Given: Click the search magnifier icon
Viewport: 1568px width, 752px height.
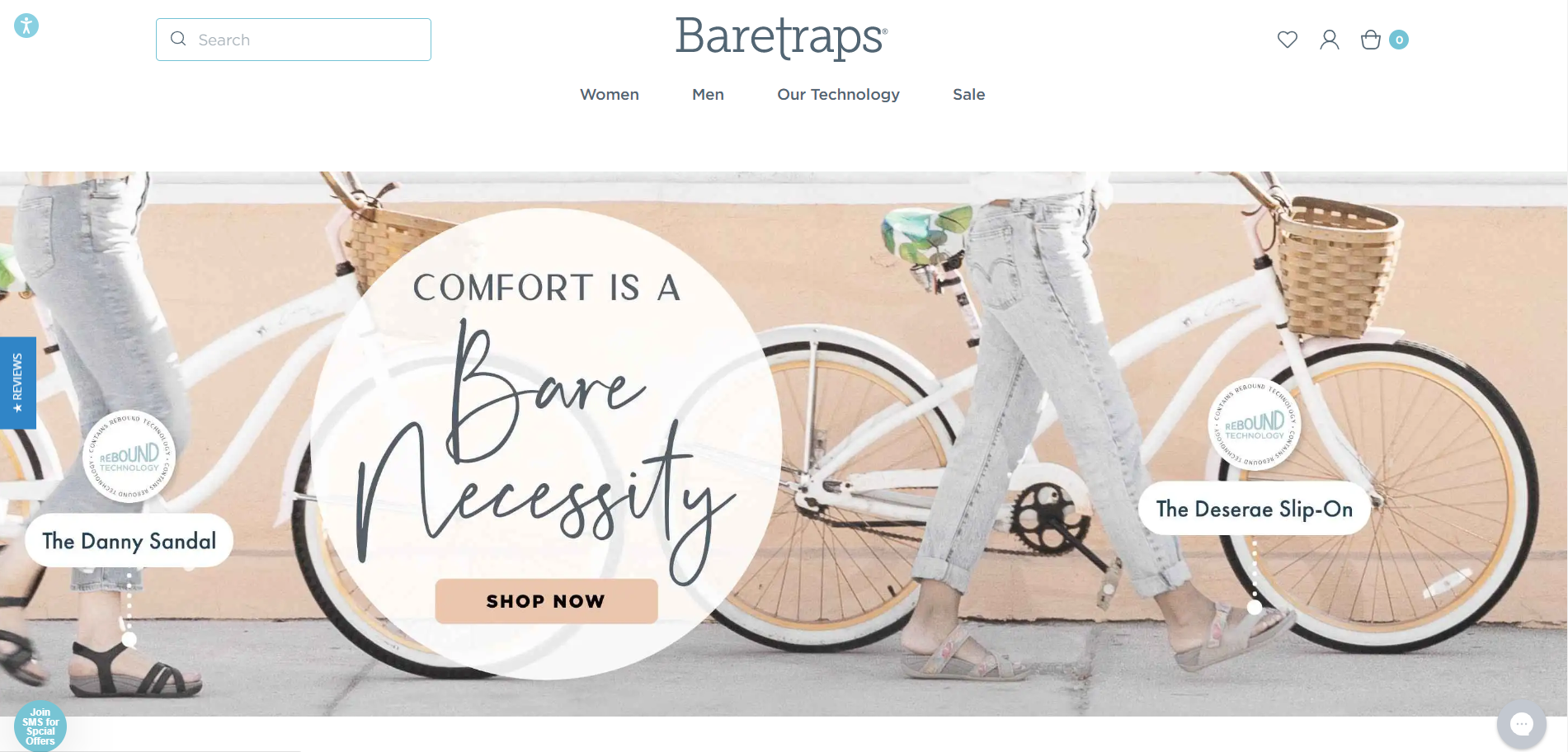Looking at the screenshot, I should click(178, 39).
